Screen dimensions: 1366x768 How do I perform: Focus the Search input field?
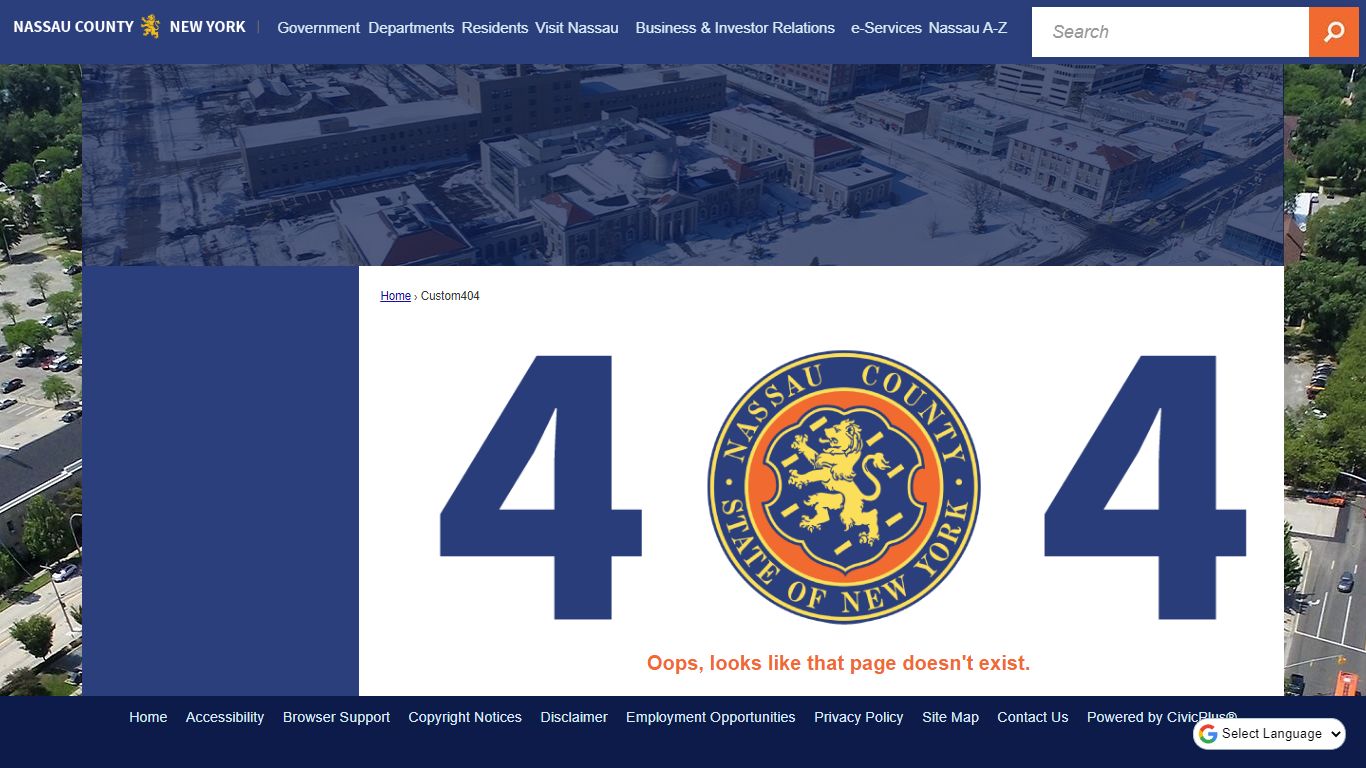tap(1170, 32)
